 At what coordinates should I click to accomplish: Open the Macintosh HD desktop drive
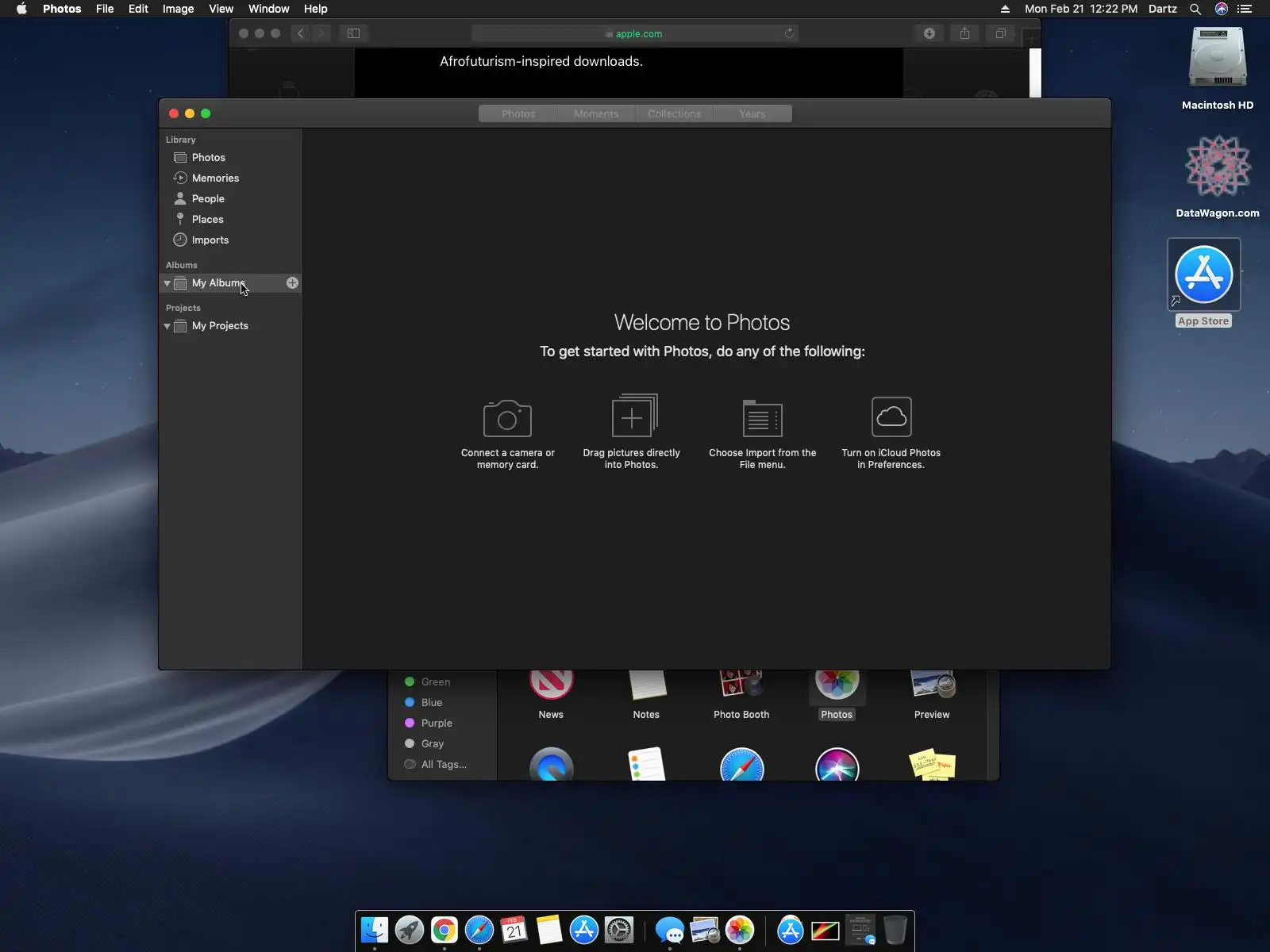(1218, 69)
